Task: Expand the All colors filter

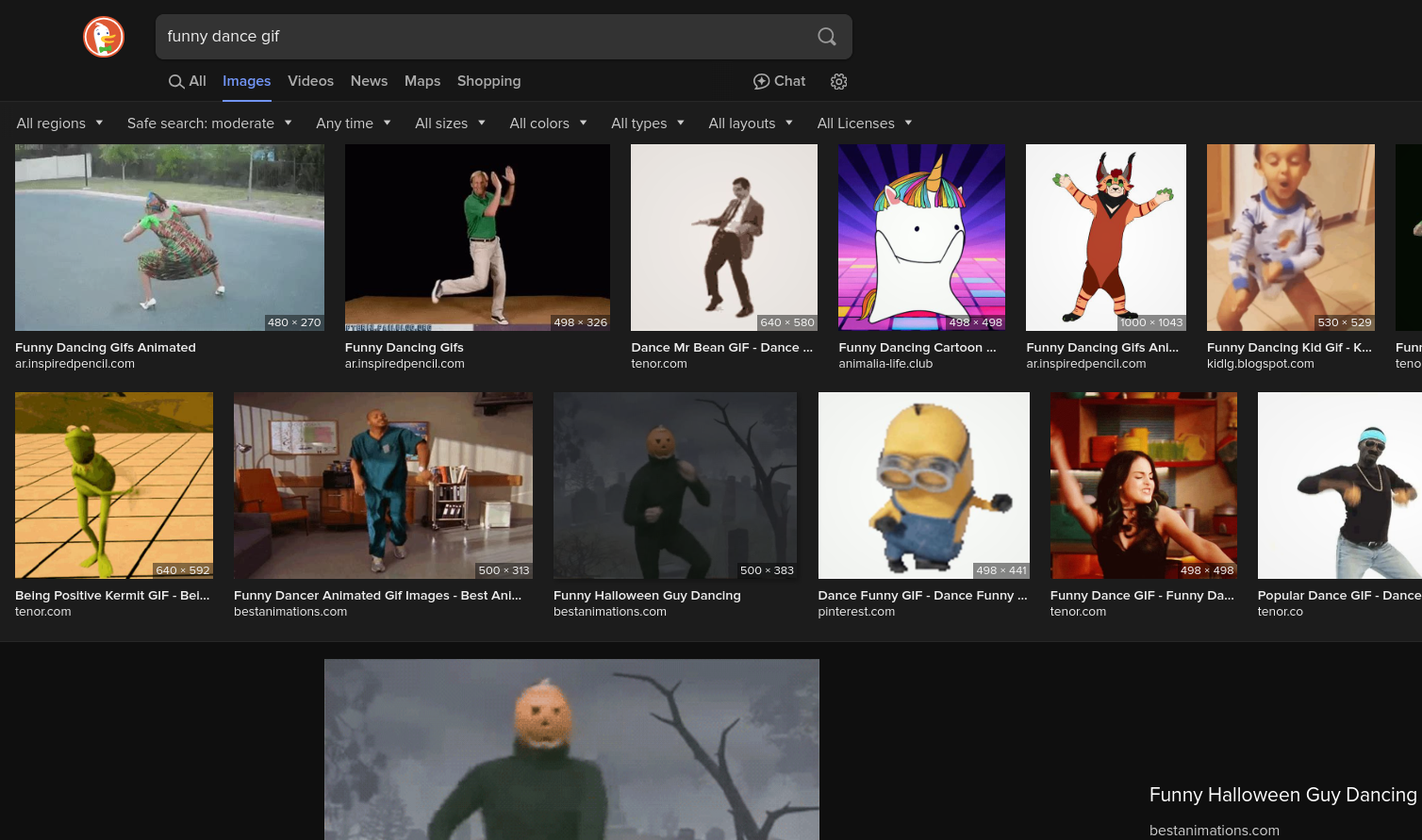Action: click(x=548, y=124)
